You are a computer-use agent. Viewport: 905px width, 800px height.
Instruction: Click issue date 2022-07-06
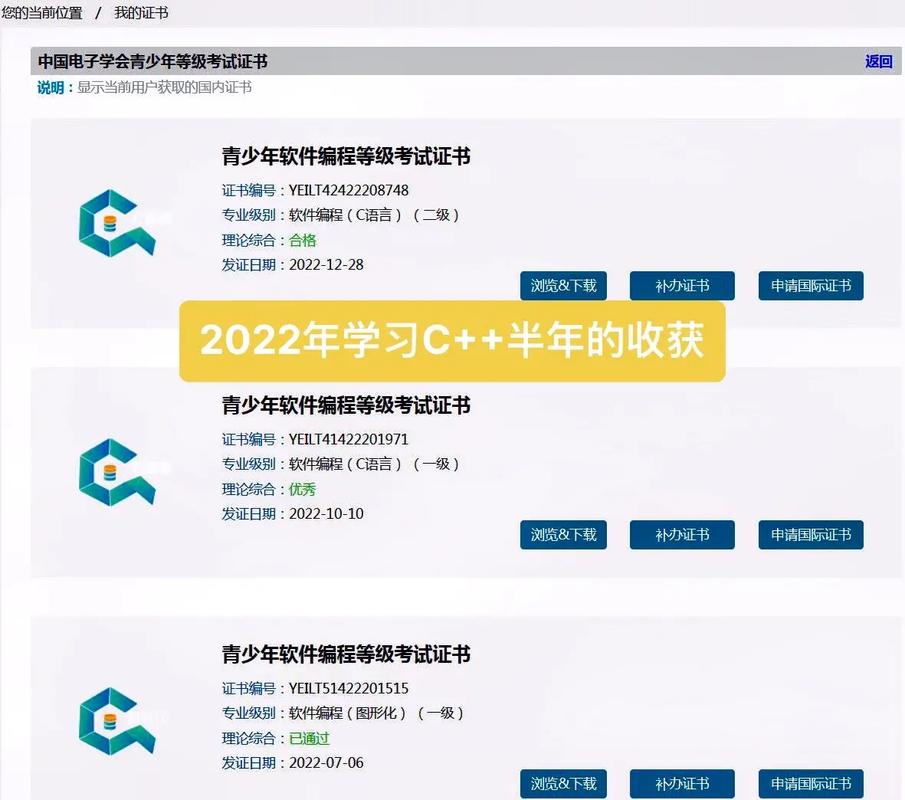tap(326, 762)
